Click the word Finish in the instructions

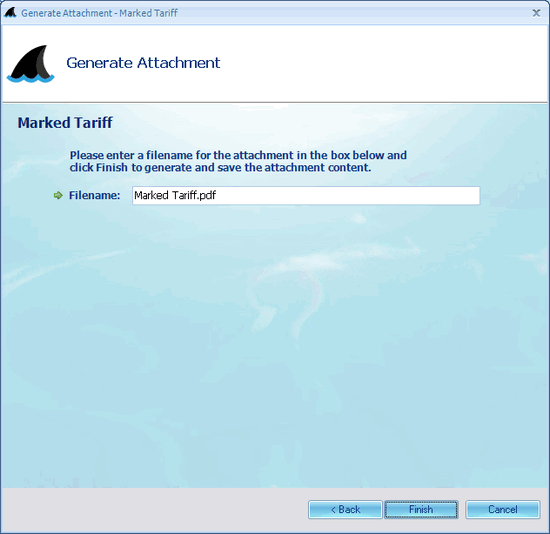click(x=112, y=167)
